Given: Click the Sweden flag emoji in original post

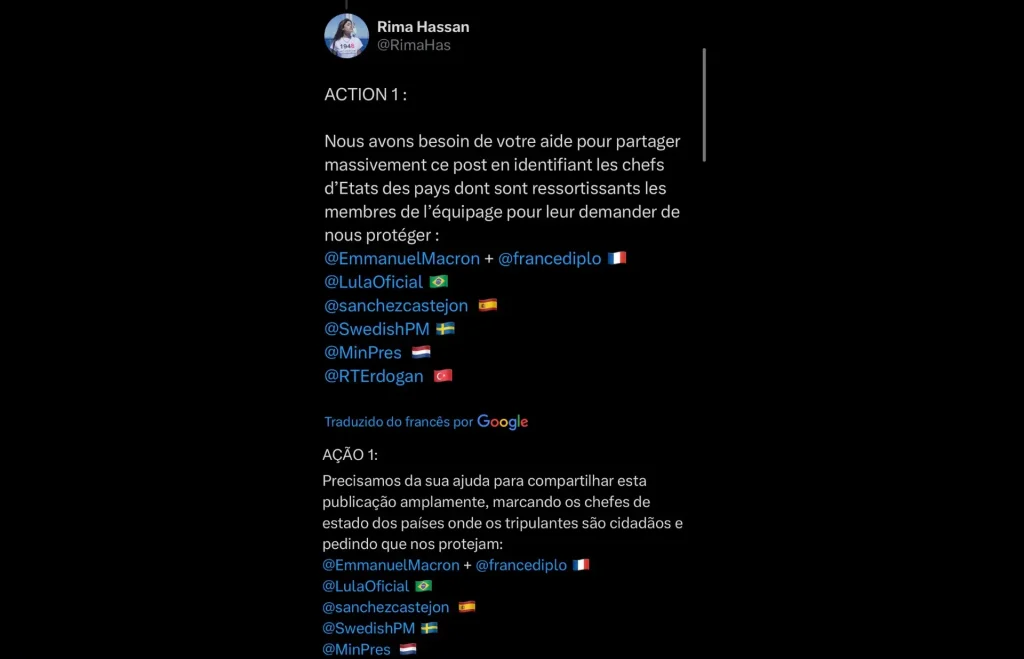Looking at the screenshot, I should click(x=445, y=329).
